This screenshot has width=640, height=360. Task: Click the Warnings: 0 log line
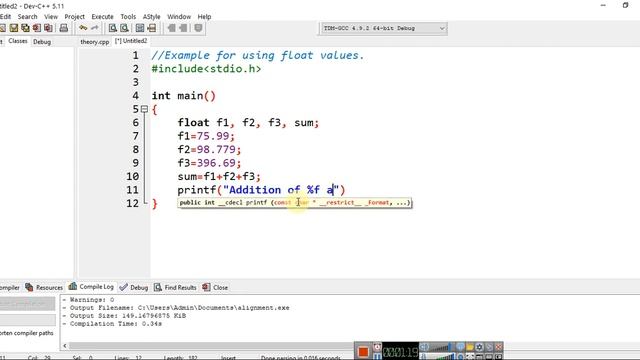pos(88,300)
